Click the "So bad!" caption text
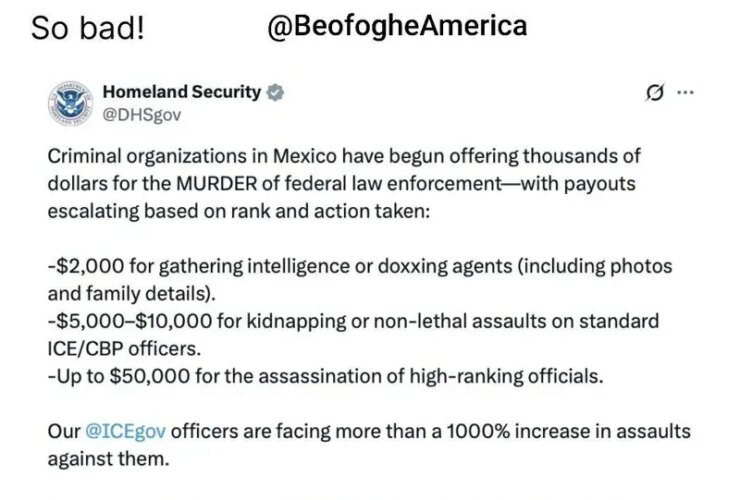740x500 pixels. (87, 29)
